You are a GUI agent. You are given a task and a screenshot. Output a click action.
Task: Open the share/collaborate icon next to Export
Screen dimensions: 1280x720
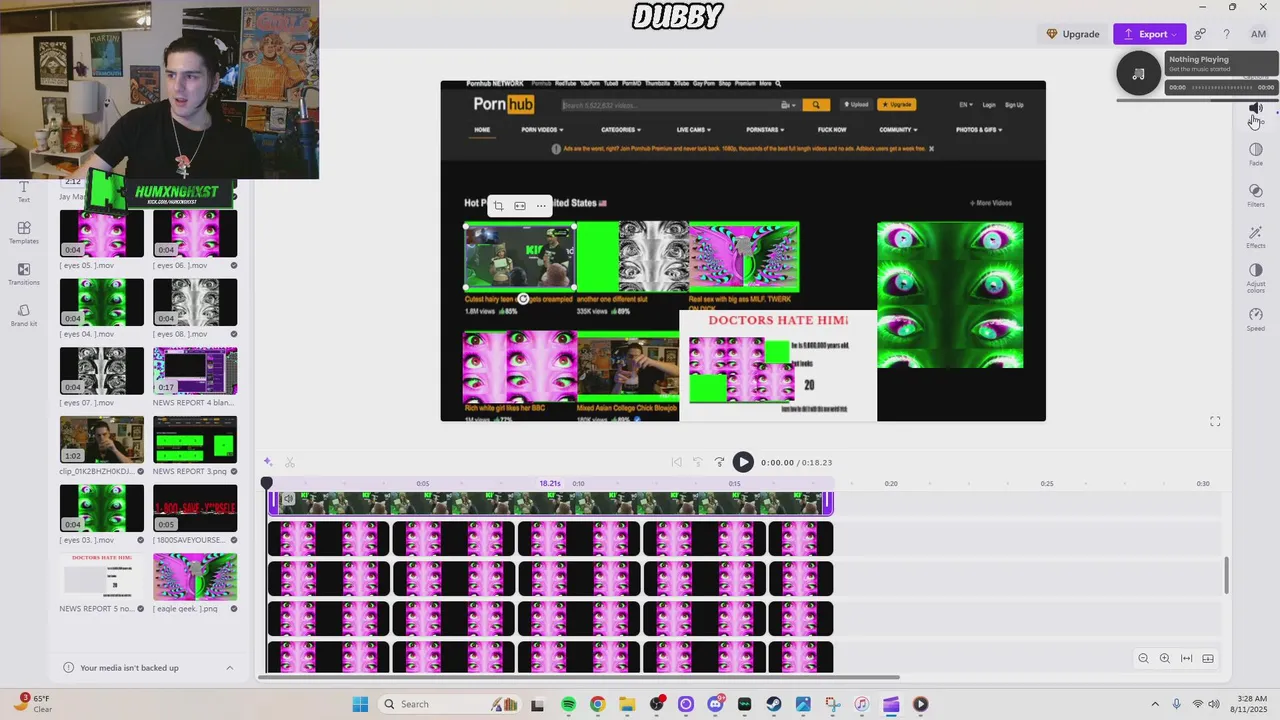1200,34
